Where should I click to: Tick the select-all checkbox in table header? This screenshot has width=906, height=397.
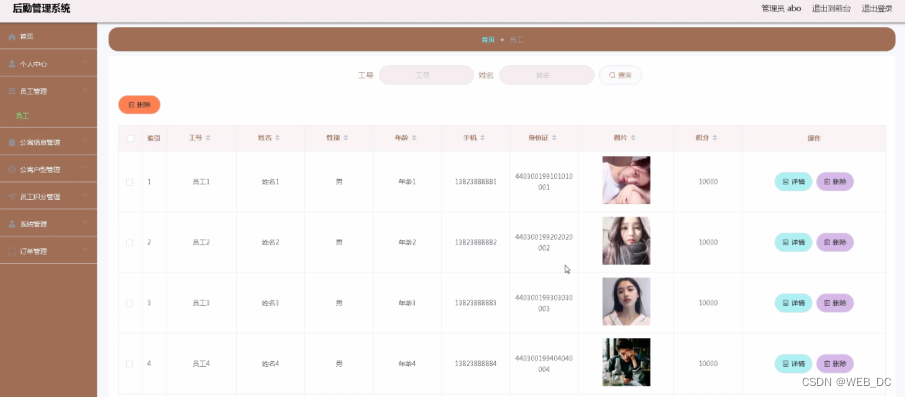(x=130, y=138)
